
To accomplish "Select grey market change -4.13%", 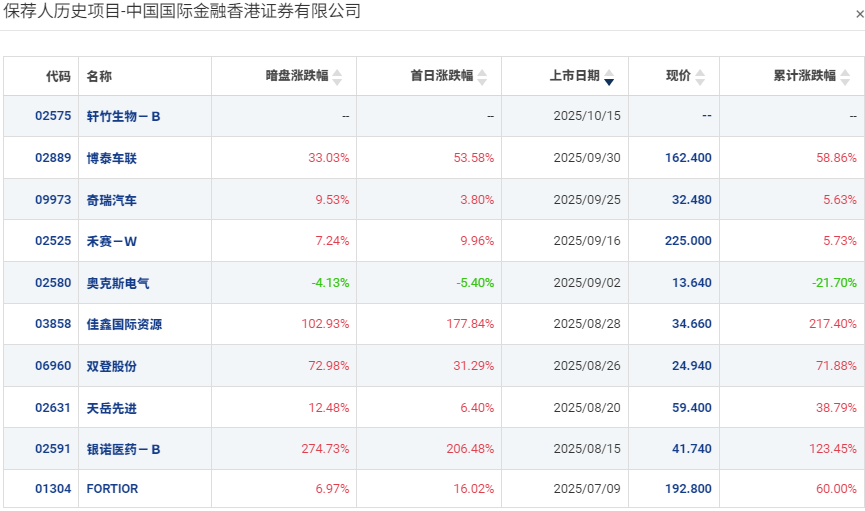I will coord(330,283).
